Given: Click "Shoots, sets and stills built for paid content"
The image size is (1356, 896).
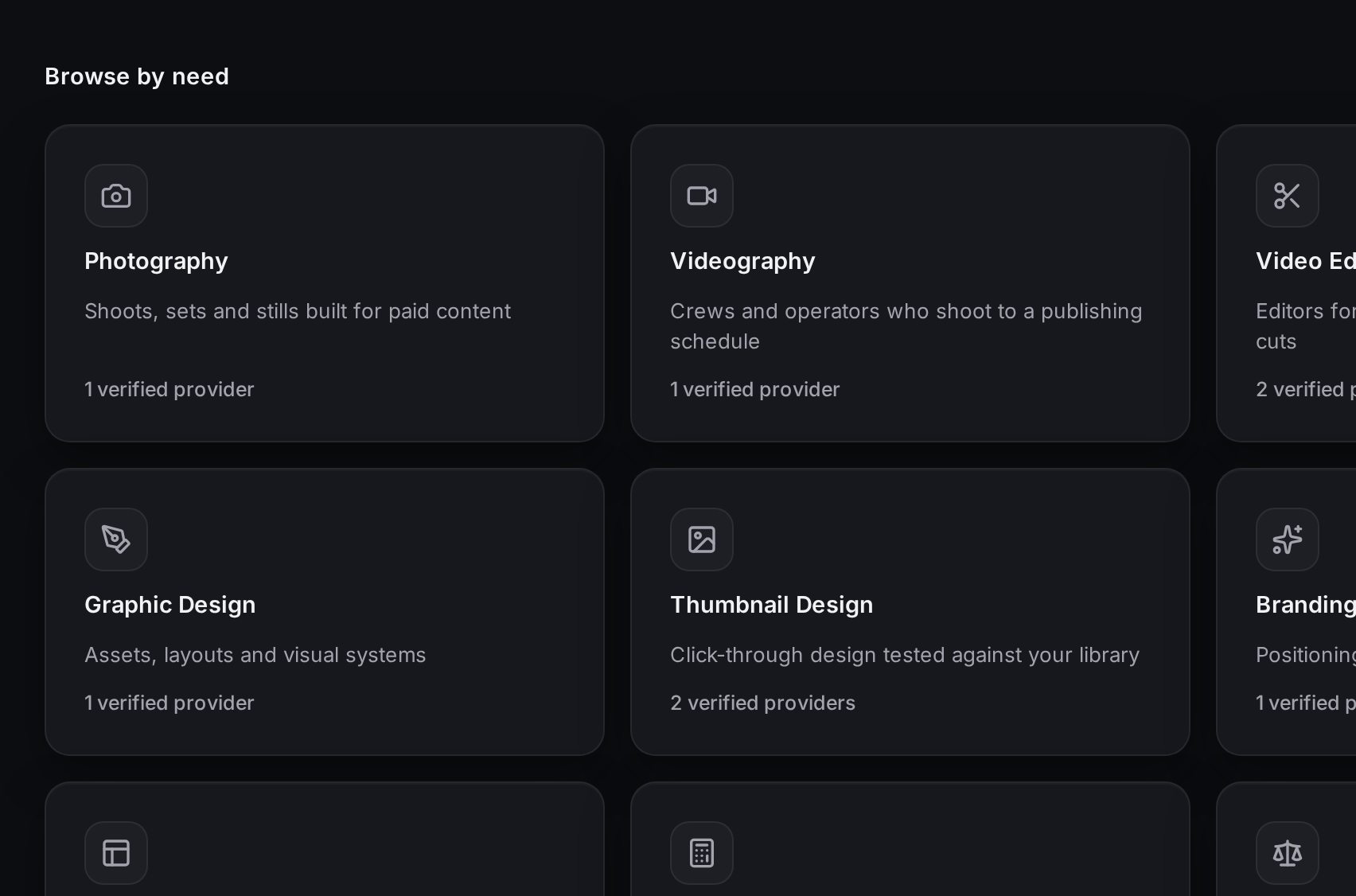Looking at the screenshot, I should click(298, 311).
